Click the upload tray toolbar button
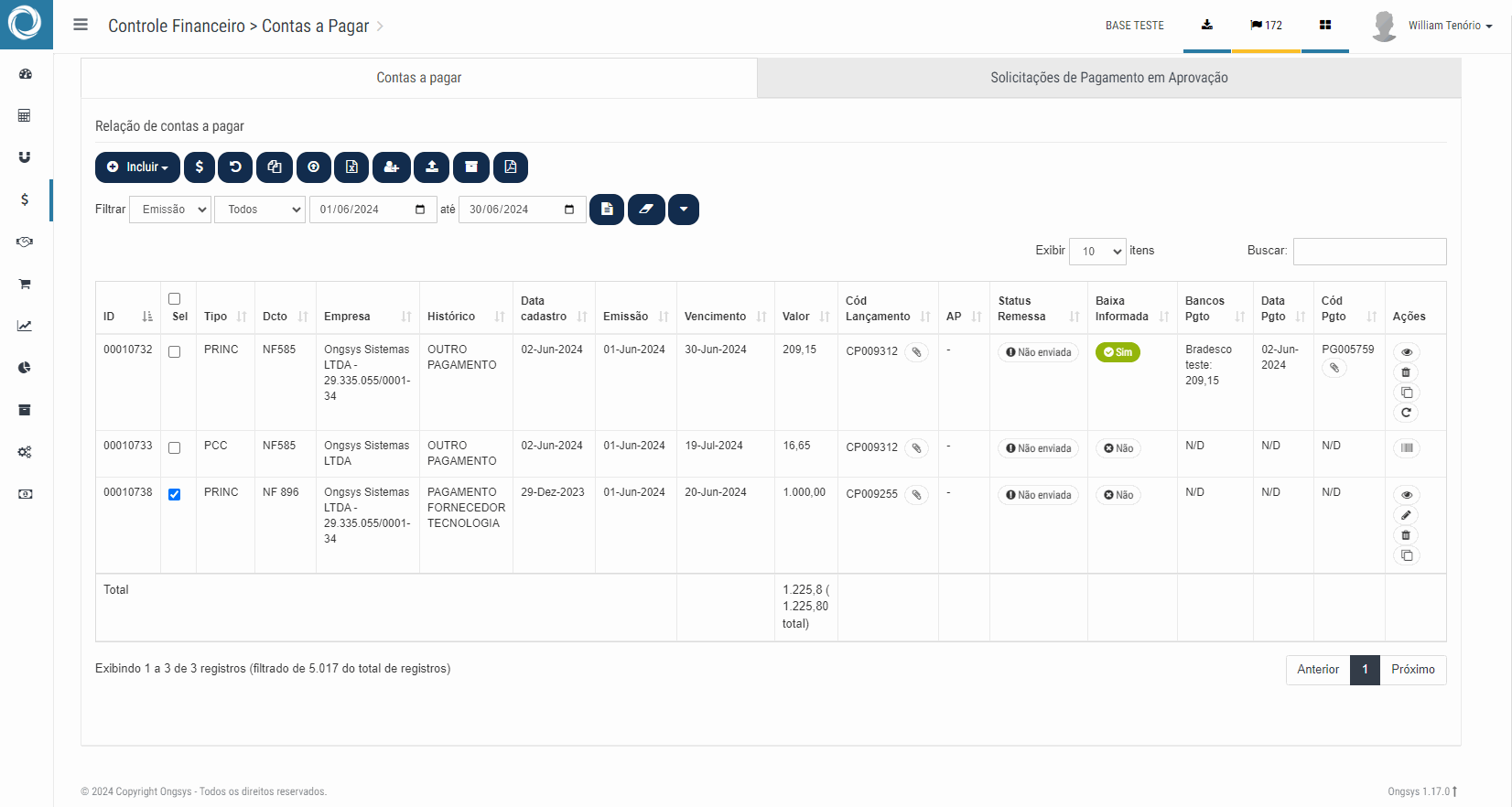The width and height of the screenshot is (1512, 807). pyautogui.click(x=432, y=167)
